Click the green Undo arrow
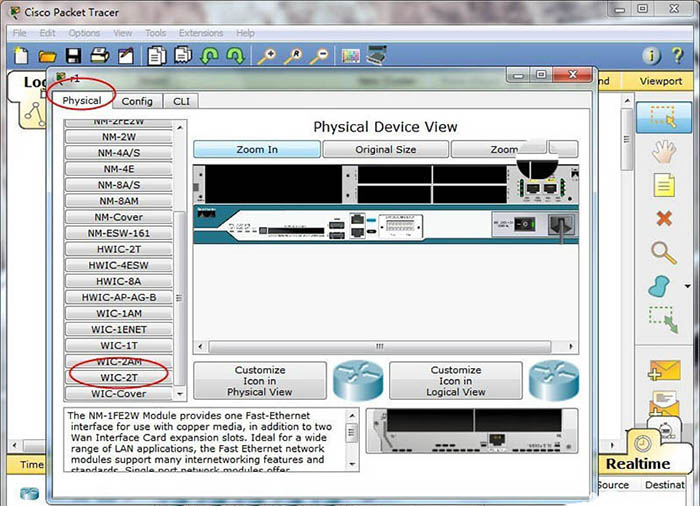Screen dimensions: 700x506 [x=209, y=56]
